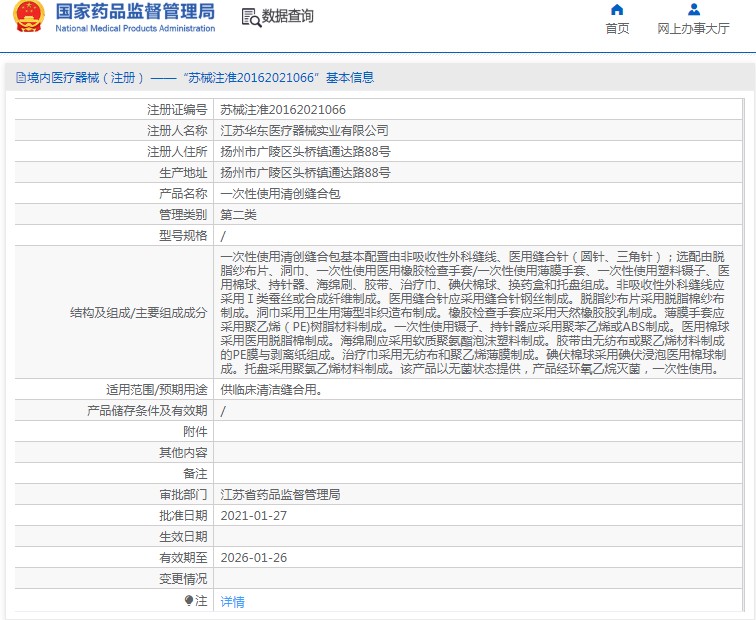
Task: Click the 附件 row label
Action: [195, 431]
